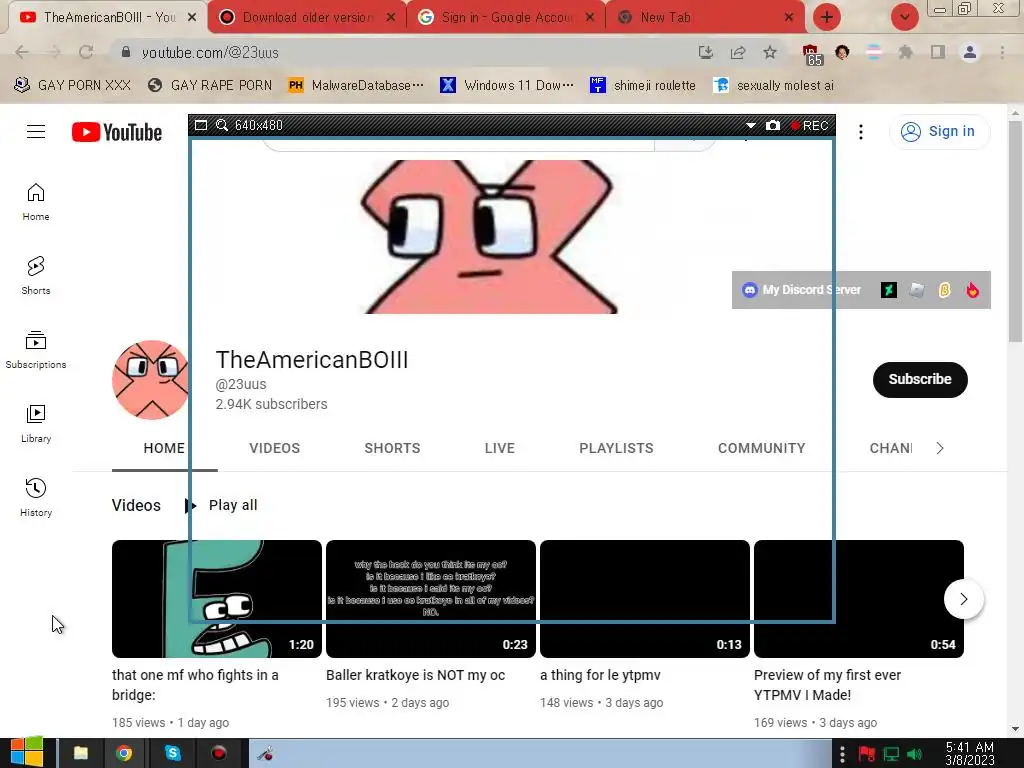Take screenshot with recorder camera icon
Image resolution: width=1024 pixels, height=768 pixels.
[x=773, y=125]
